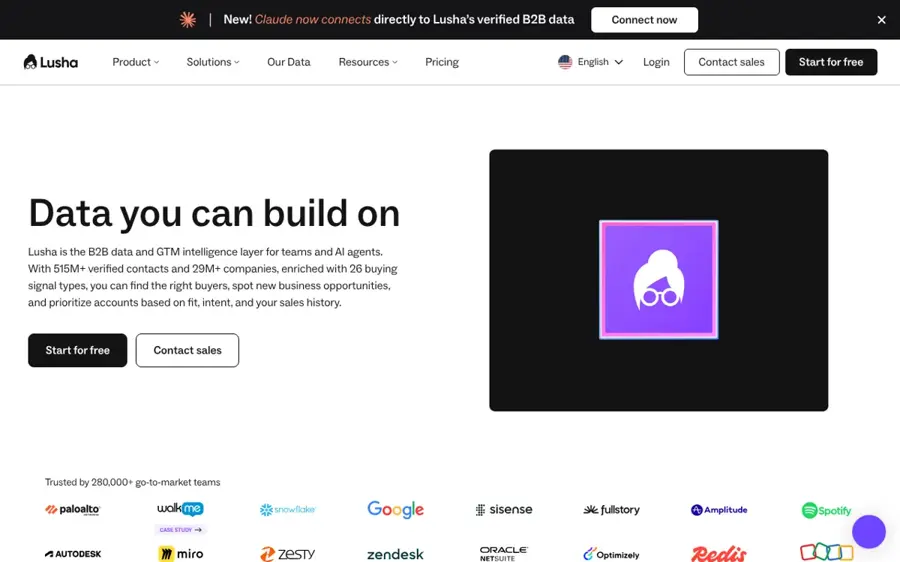Viewport: 900px width, 562px height.
Task: Expand the Resources menu
Action: click(368, 62)
